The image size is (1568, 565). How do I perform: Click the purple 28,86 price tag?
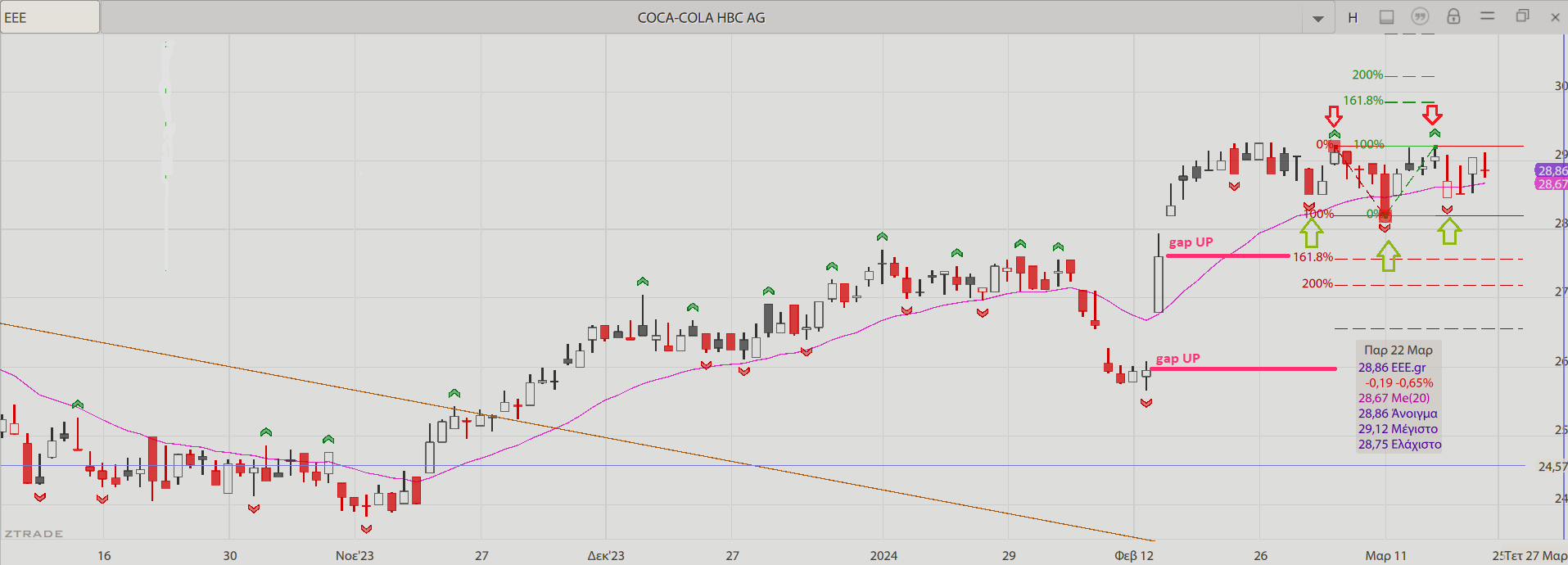[x=1552, y=170]
